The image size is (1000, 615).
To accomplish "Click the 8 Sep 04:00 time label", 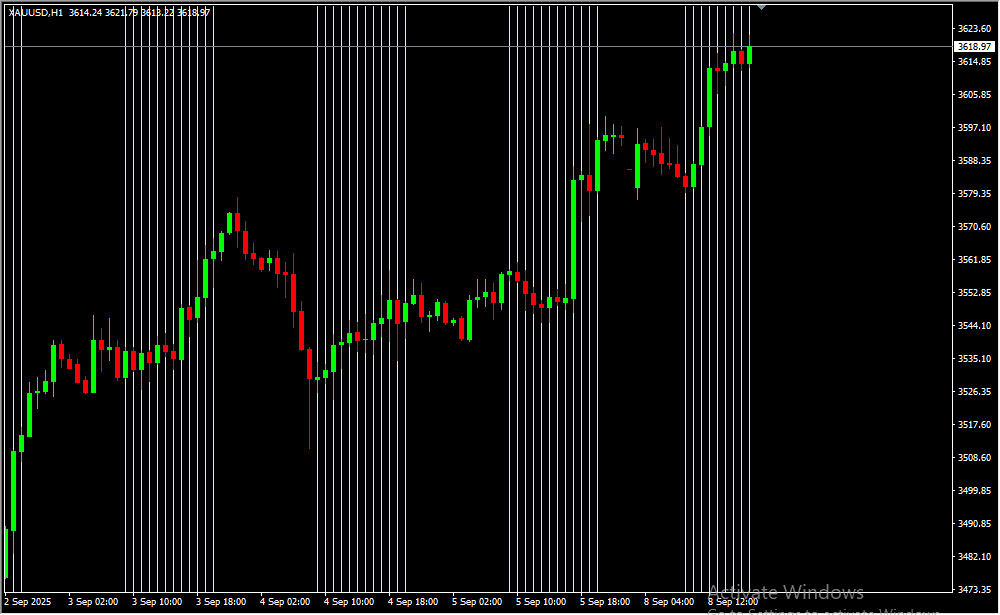I will [669, 602].
